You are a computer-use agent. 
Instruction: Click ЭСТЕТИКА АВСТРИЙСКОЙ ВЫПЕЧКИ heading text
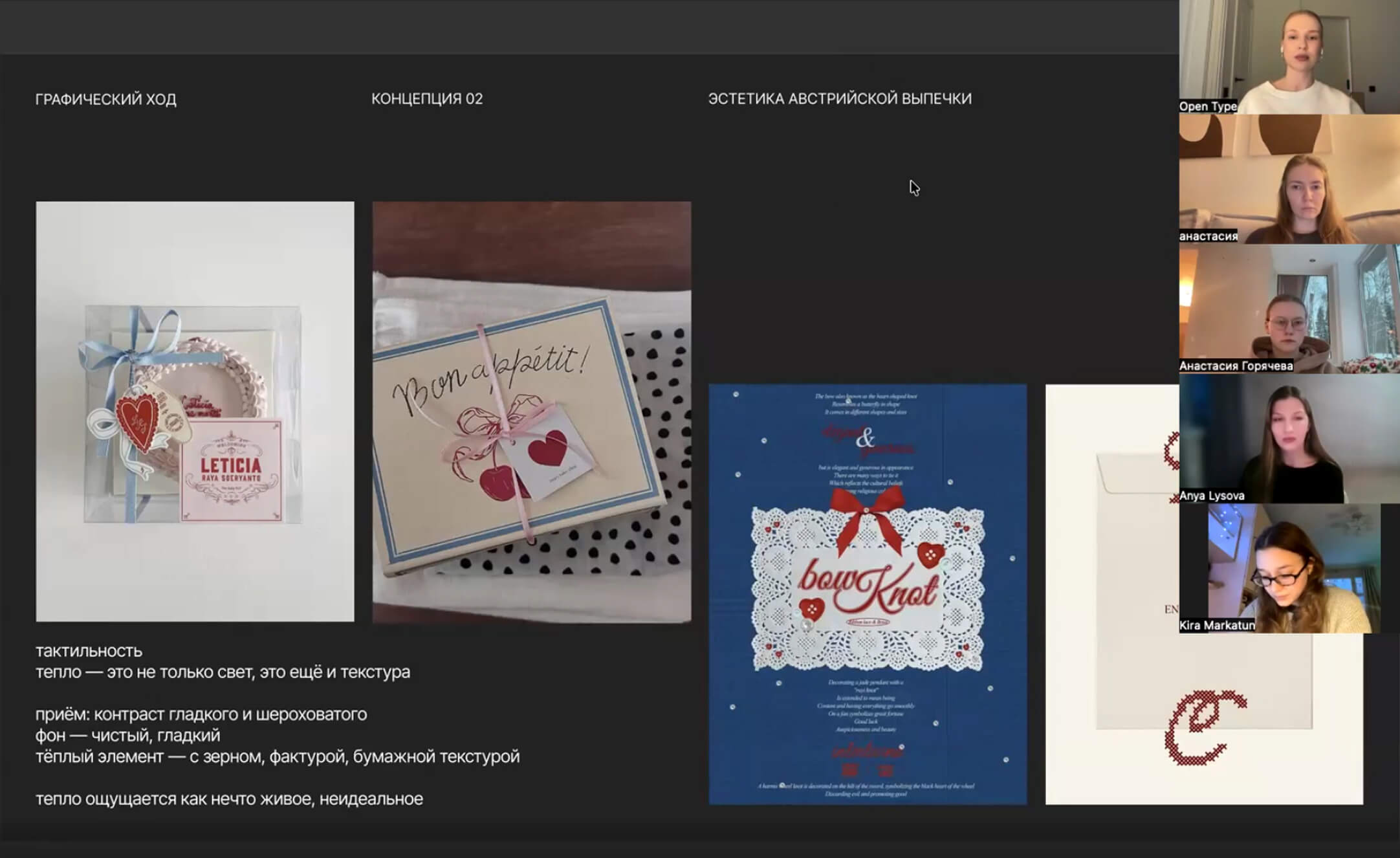[839, 99]
